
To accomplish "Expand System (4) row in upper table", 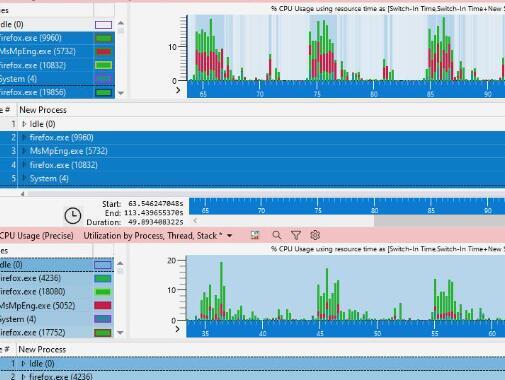I will click(24, 178).
